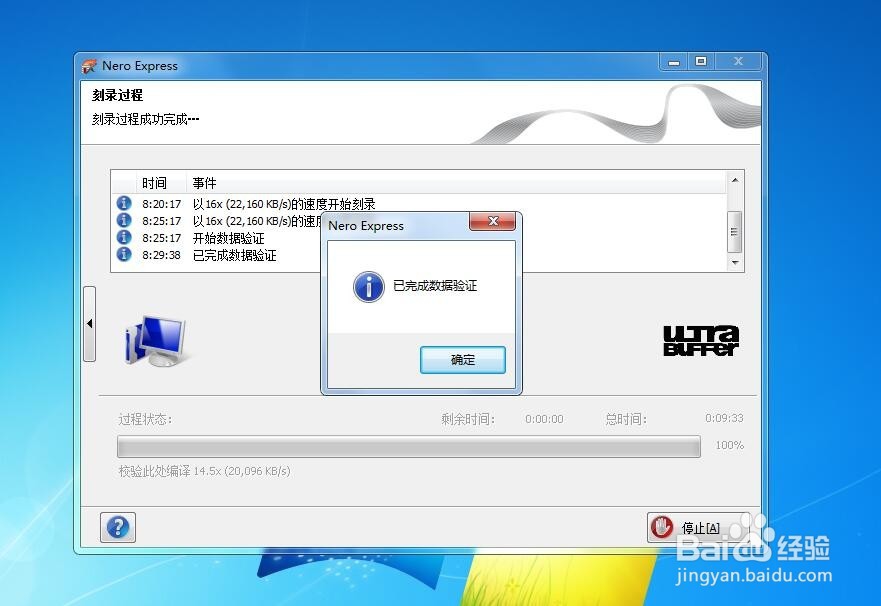The image size is (881, 606).
Task: Select the log row 以16x速度开始刻录 at 8:20:17
Action: [x=419, y=204]
